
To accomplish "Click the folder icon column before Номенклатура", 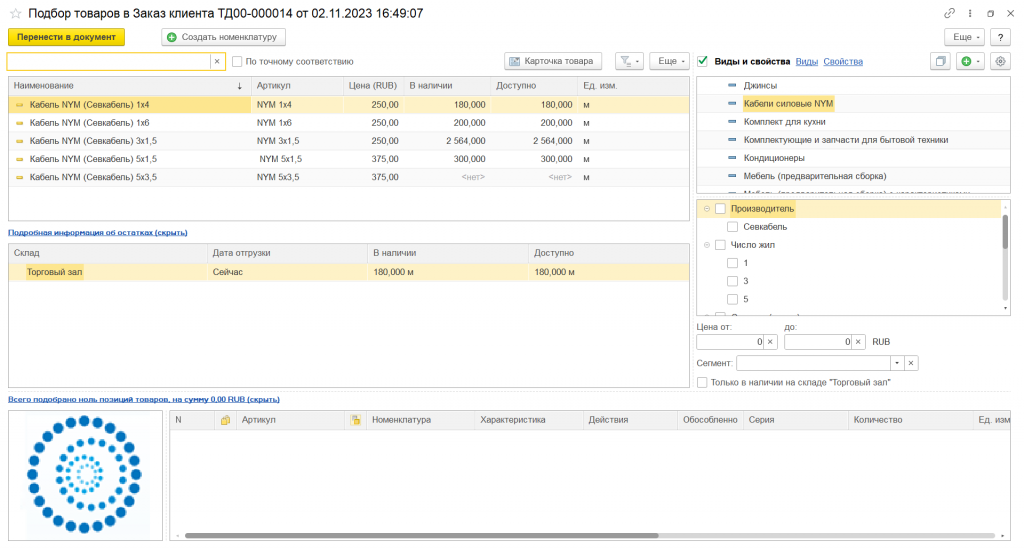I will [356, 420].
